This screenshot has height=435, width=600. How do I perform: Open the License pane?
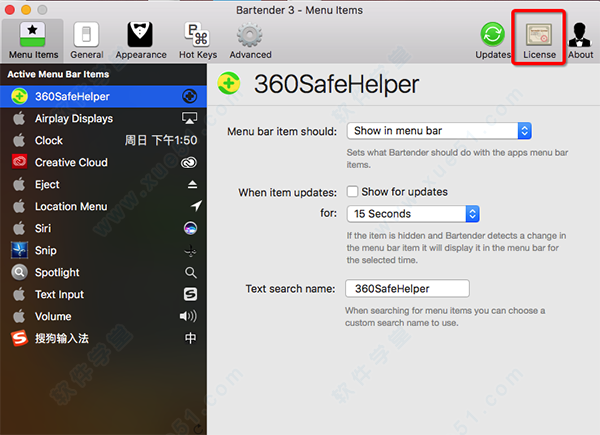pos(539,39)
